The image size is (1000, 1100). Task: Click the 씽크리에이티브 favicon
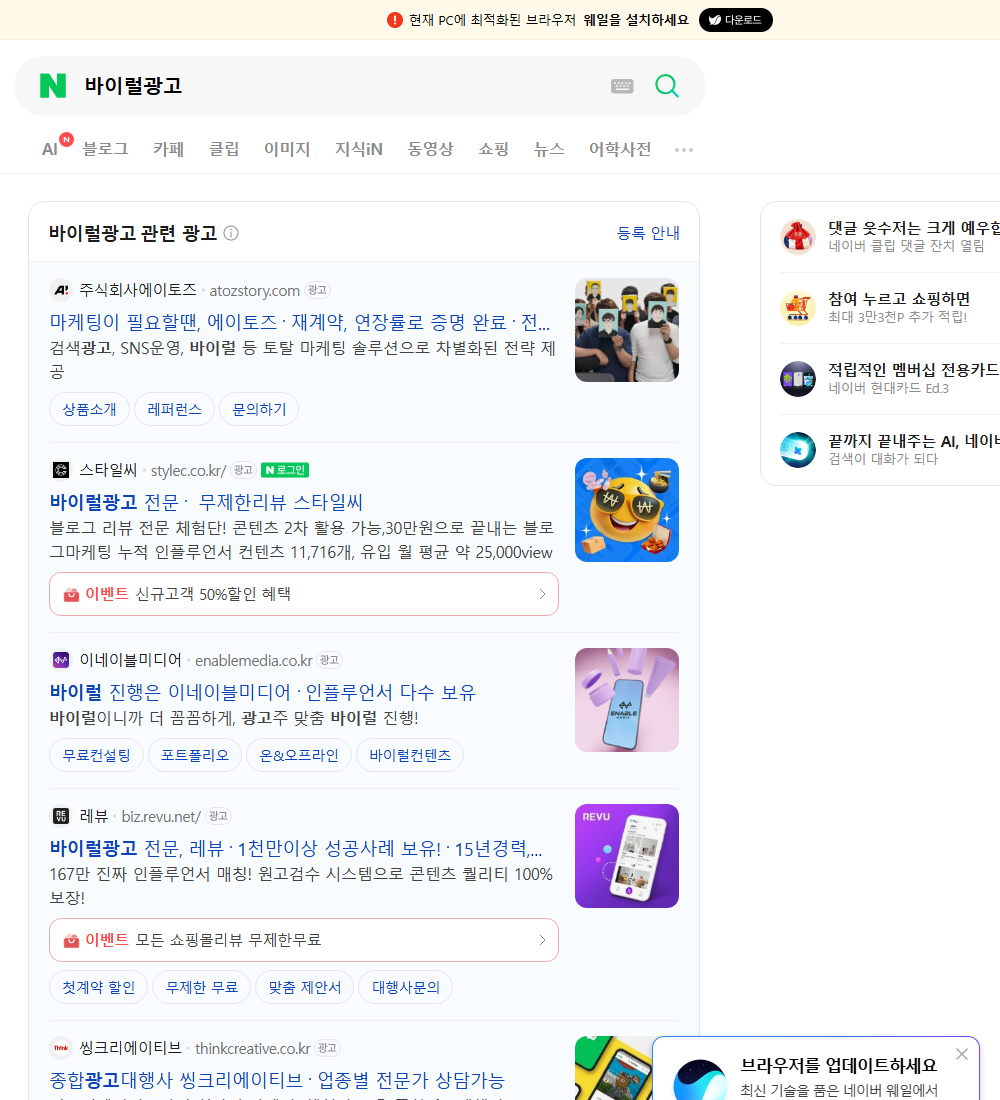click(x=61, y=1047)
